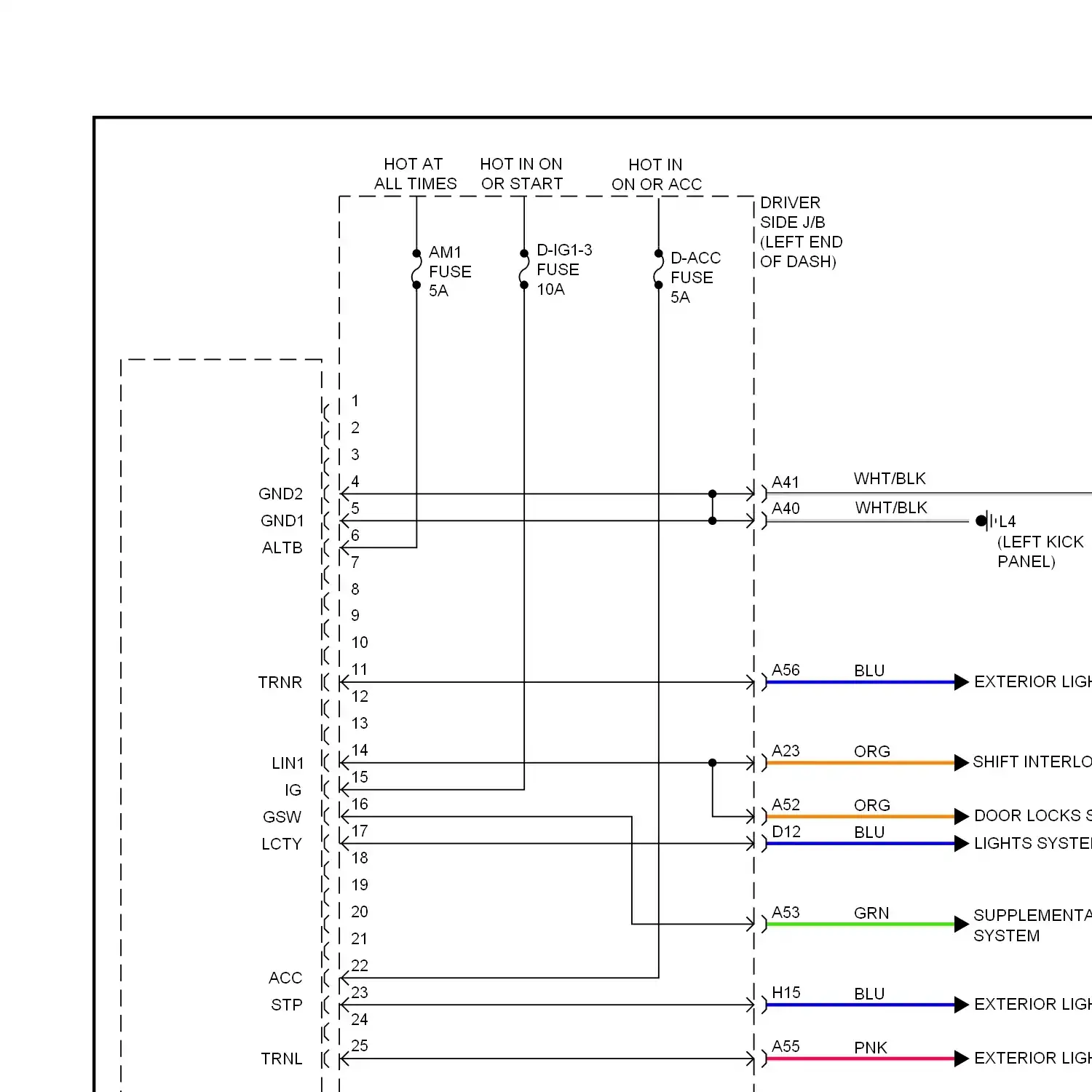Viewport: 1092px width, 1092px height.
Task: Click the LIGHTS SYSTE destination label
Action: pos(1033,843)
